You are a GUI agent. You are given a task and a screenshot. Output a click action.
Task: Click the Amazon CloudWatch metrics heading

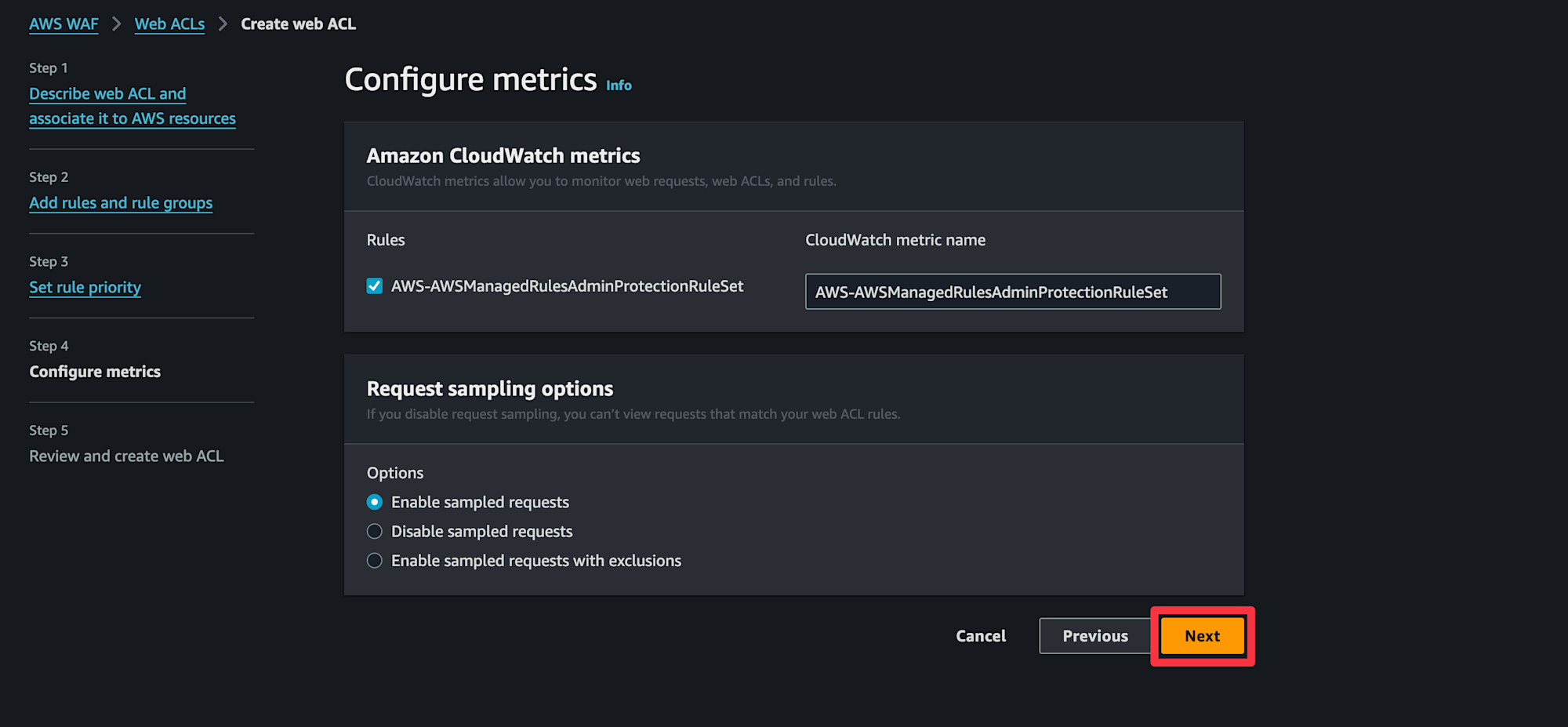(503, 156)
